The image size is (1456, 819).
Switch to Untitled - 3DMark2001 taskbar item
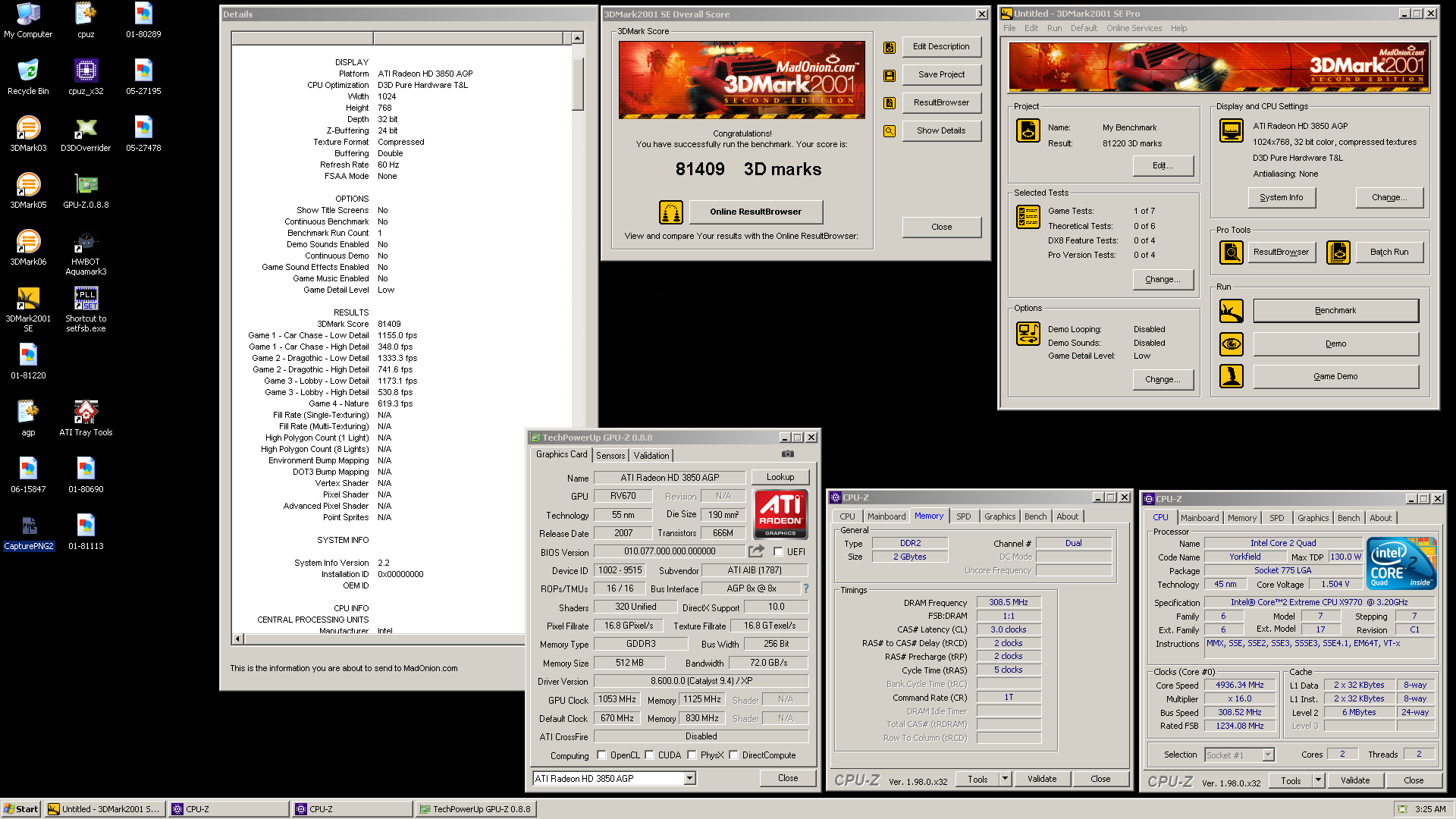point(105,809)
